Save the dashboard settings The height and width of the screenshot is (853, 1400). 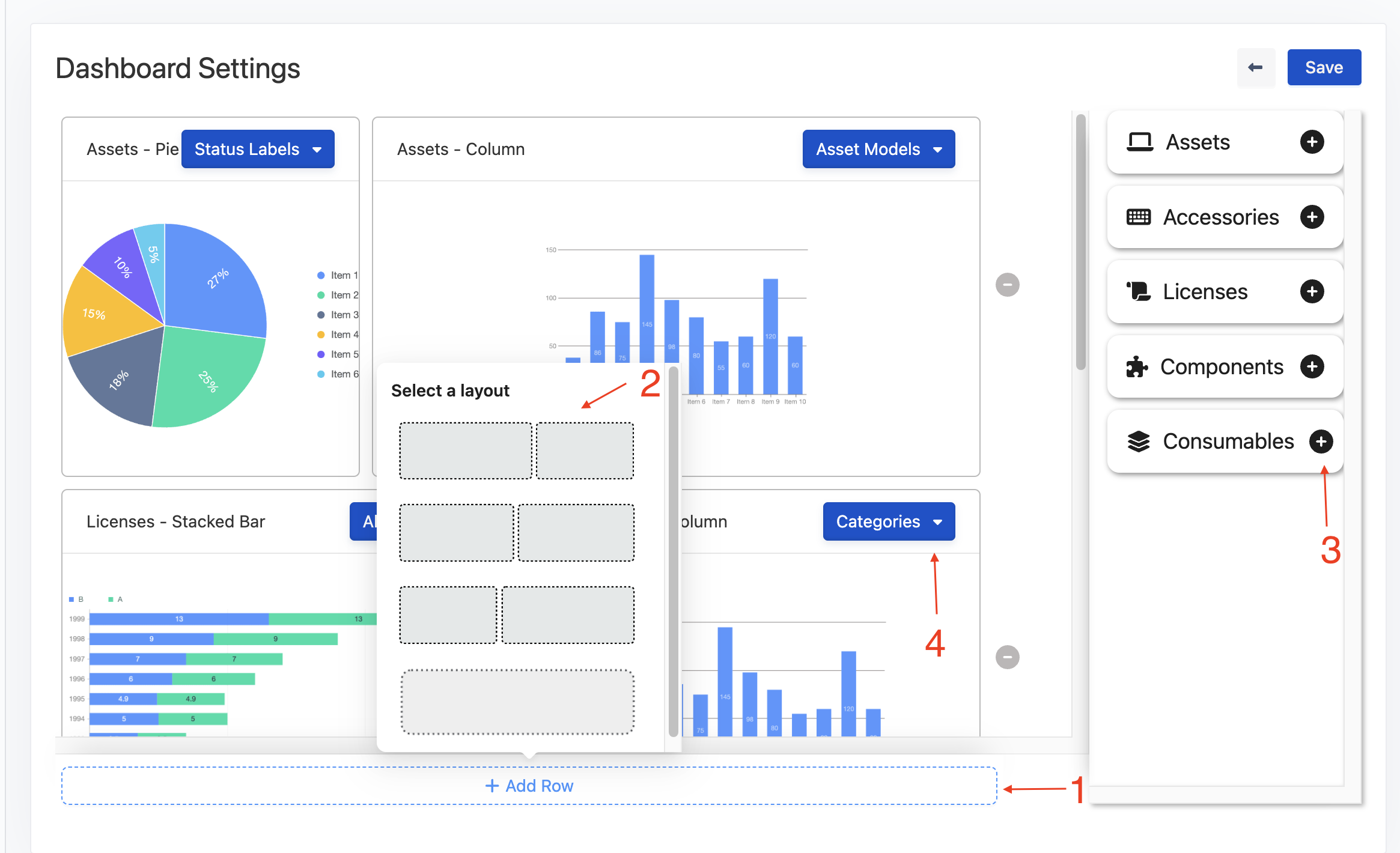[x=1324, y=67]
